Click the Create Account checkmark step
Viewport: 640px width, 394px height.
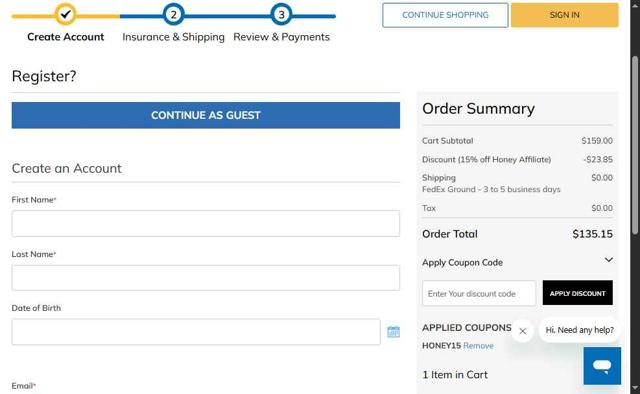(x=65, y=14)
